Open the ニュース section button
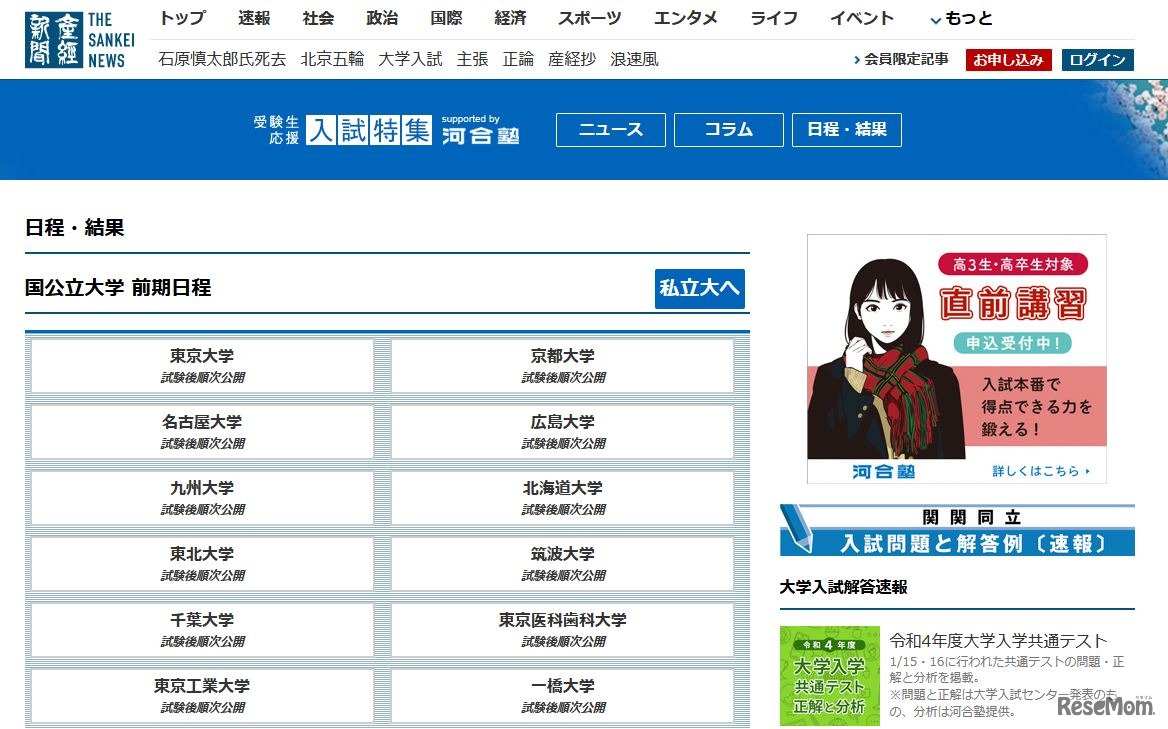Image resolution: width=1168 pixels, height=729 pixels. click(x=610, y=130)
